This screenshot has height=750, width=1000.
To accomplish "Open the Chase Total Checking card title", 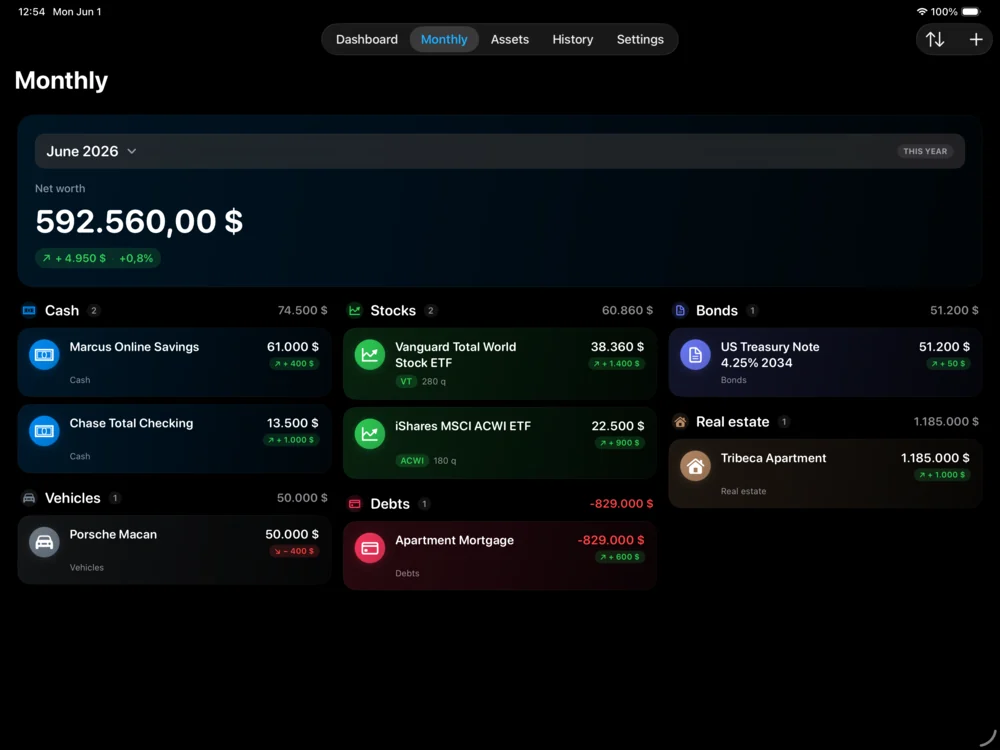I will 131,423.
